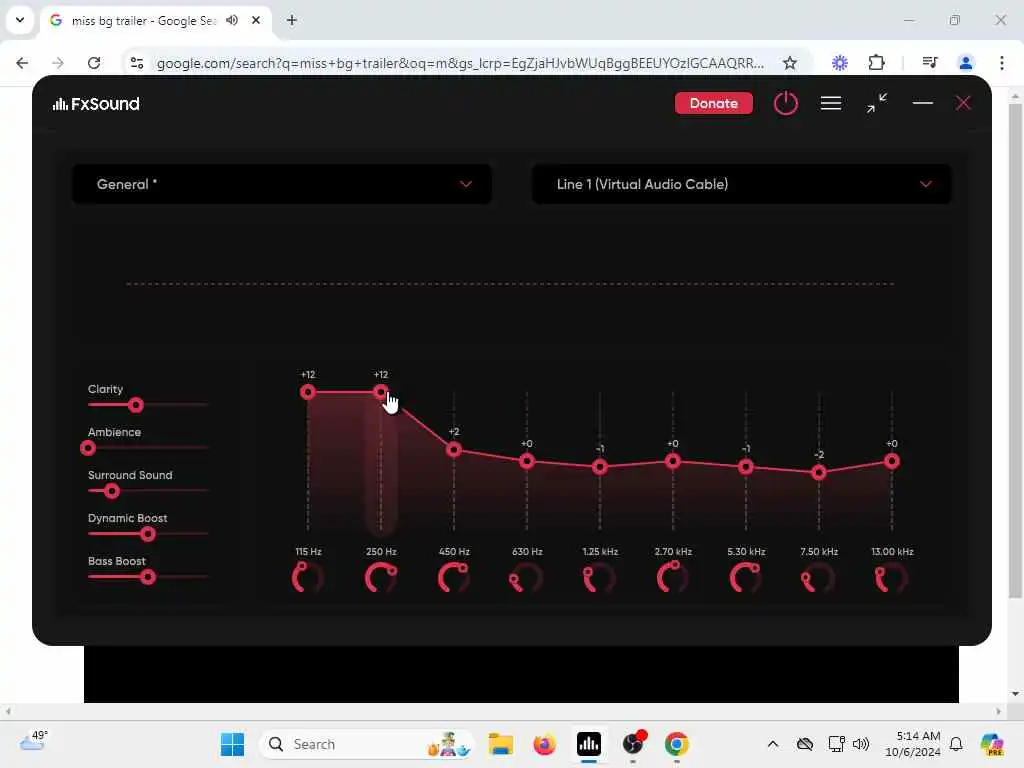This screenshot has height=768, width=1024.
Task: Click the 7.50 kHz EQ band point
Action: coord(819,473)
